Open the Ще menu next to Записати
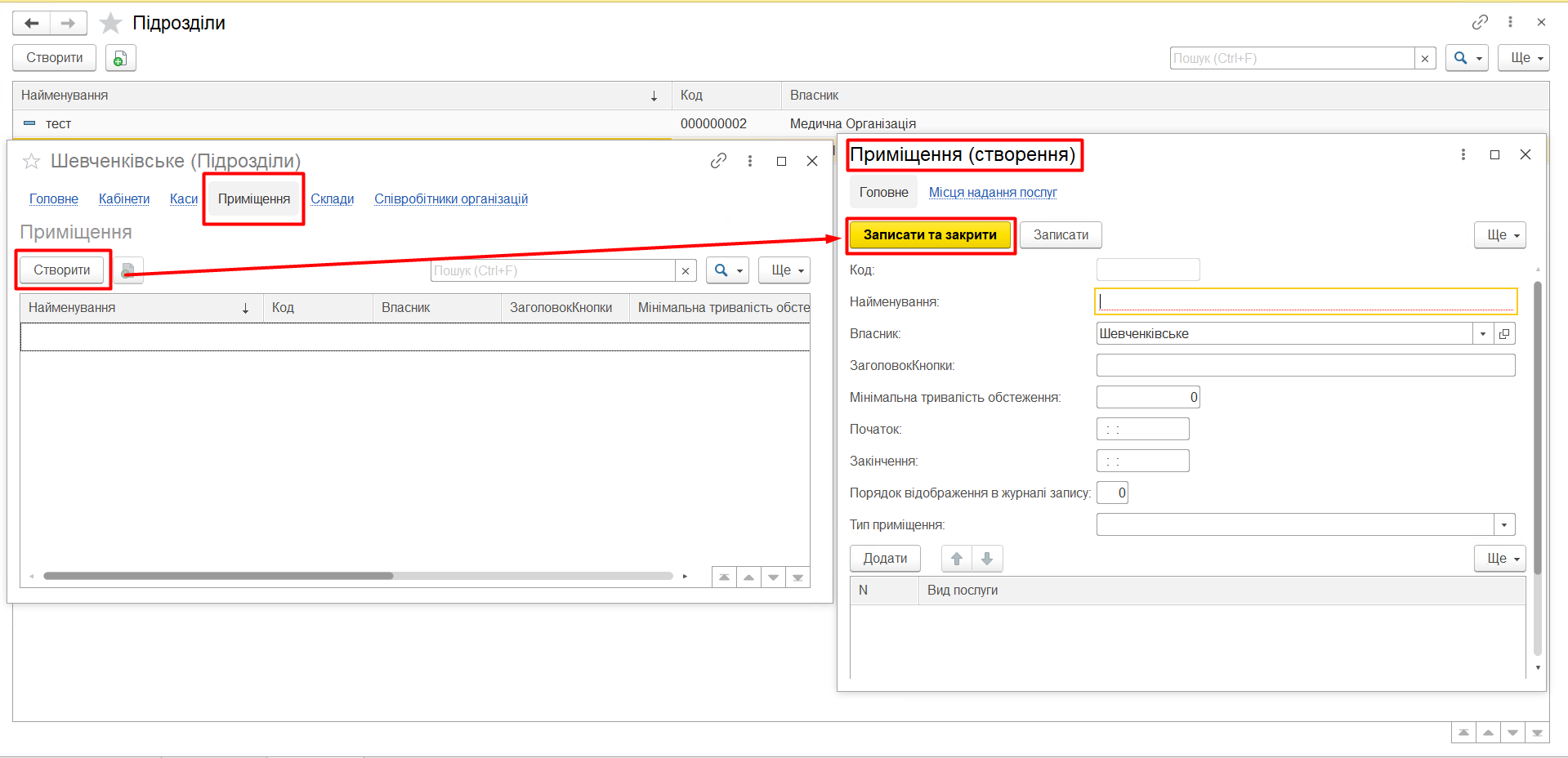 click(x=1499, y=235)
